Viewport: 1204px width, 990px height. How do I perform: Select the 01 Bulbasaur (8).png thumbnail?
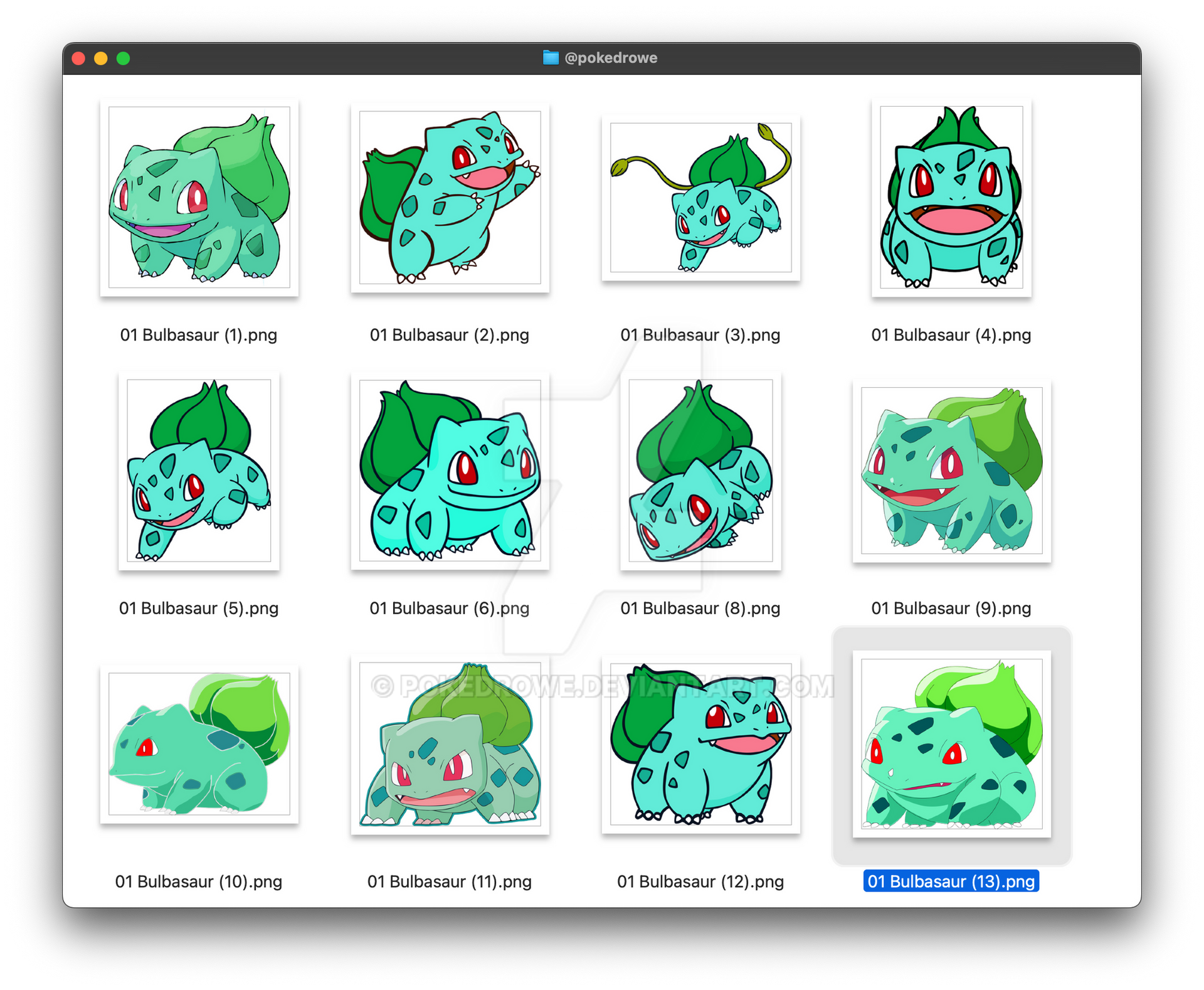point(700,471)
